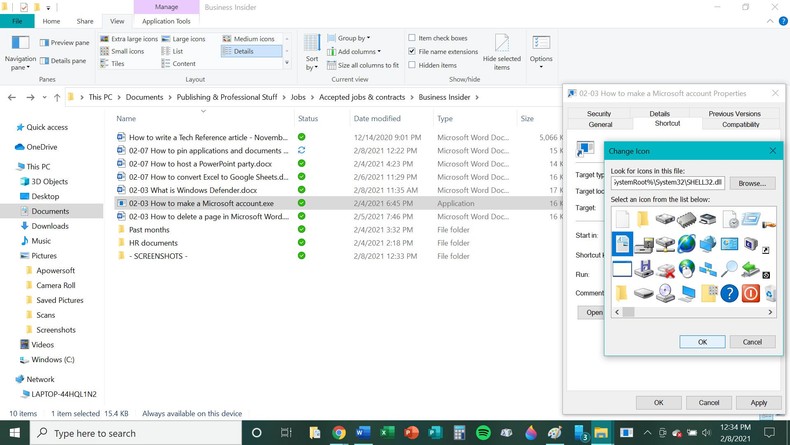
Task: Select the blue question mark help icon
Action: click(729, 293)
